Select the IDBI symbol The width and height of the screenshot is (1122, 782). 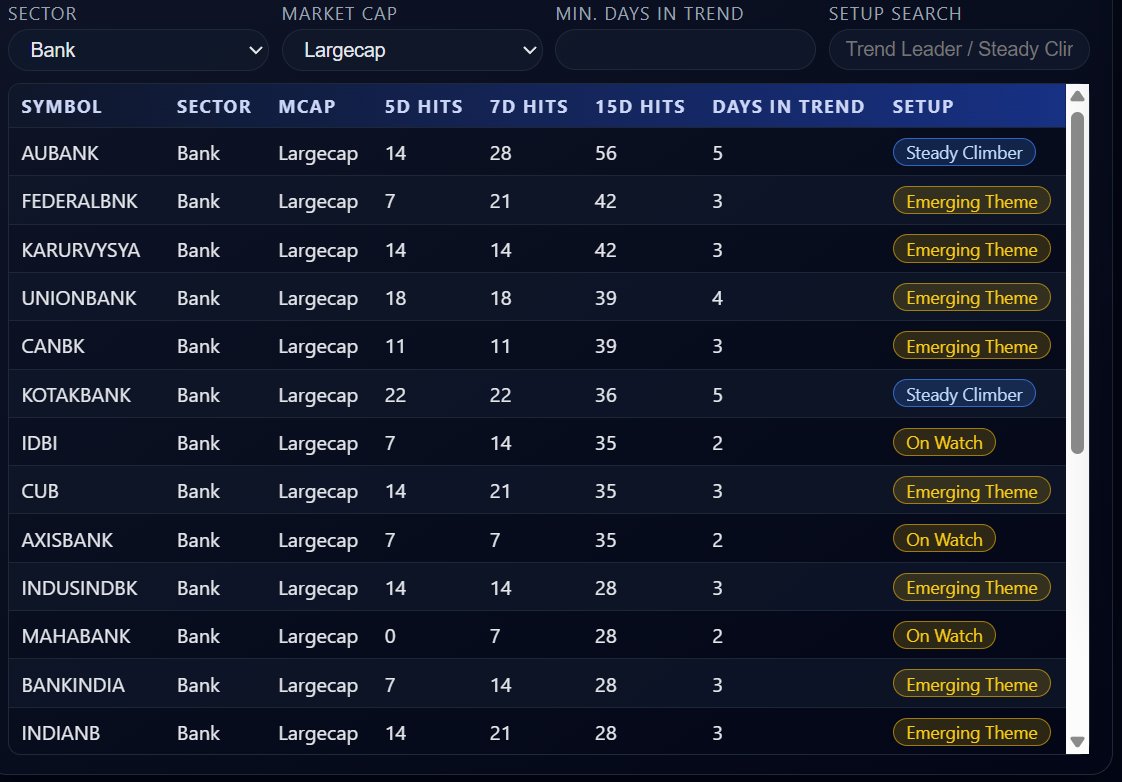click(39, 443)
